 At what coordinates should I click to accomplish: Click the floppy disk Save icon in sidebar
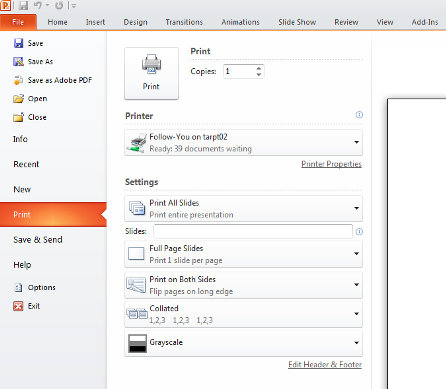pyautogui.click(x=18, y=43)
